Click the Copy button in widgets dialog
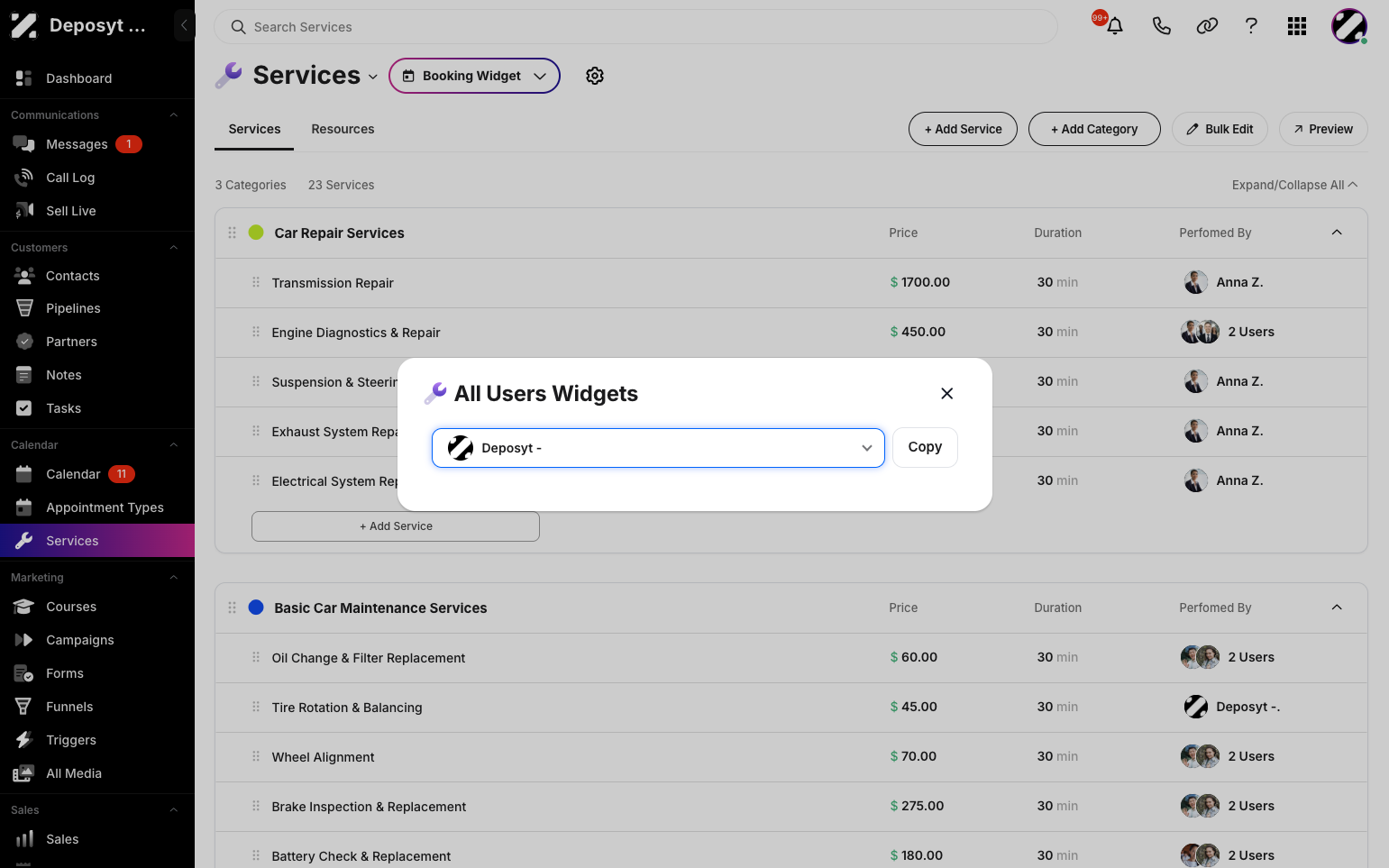This screenshot has width=1389, height=868. [x=925, y=447]
